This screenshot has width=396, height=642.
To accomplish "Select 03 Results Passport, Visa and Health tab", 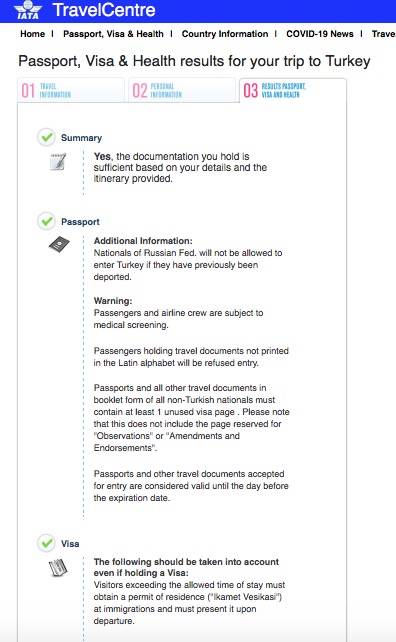I will click(x=293, y=90).
